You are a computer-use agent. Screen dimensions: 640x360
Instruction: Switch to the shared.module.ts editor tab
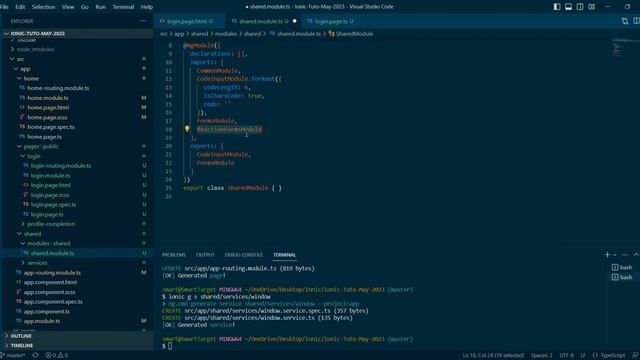point(263,21)
